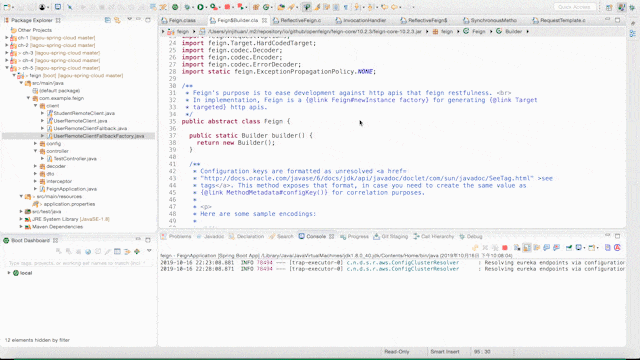Click the red Stop toolbar icon
The image size is (640, 360).
click(227, 7)
